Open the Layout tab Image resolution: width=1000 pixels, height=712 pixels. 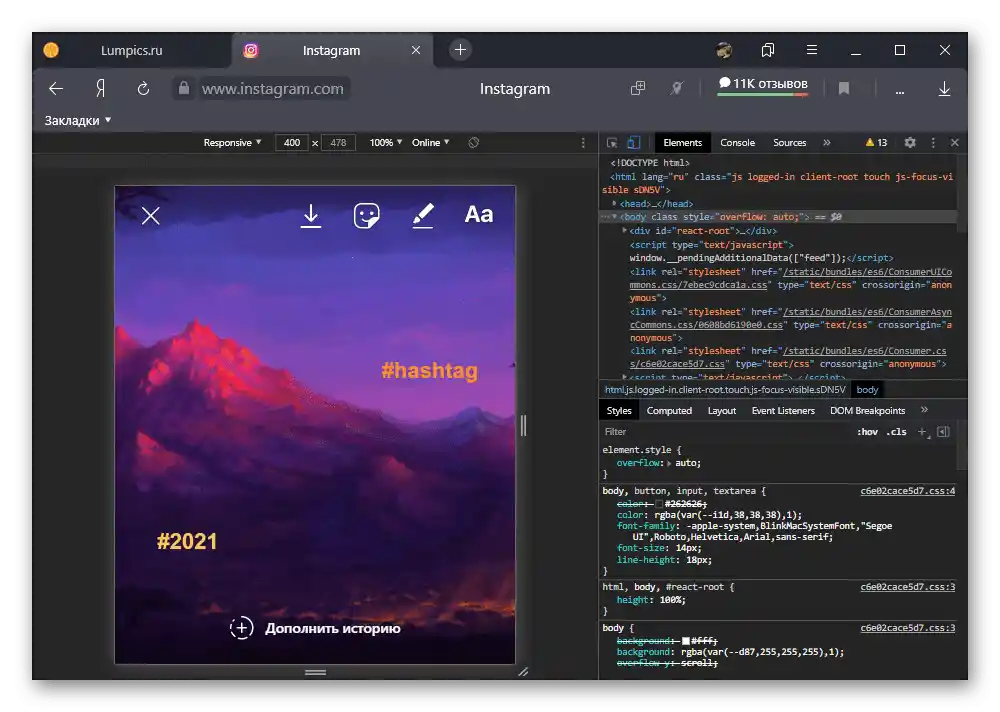point(722,411)
